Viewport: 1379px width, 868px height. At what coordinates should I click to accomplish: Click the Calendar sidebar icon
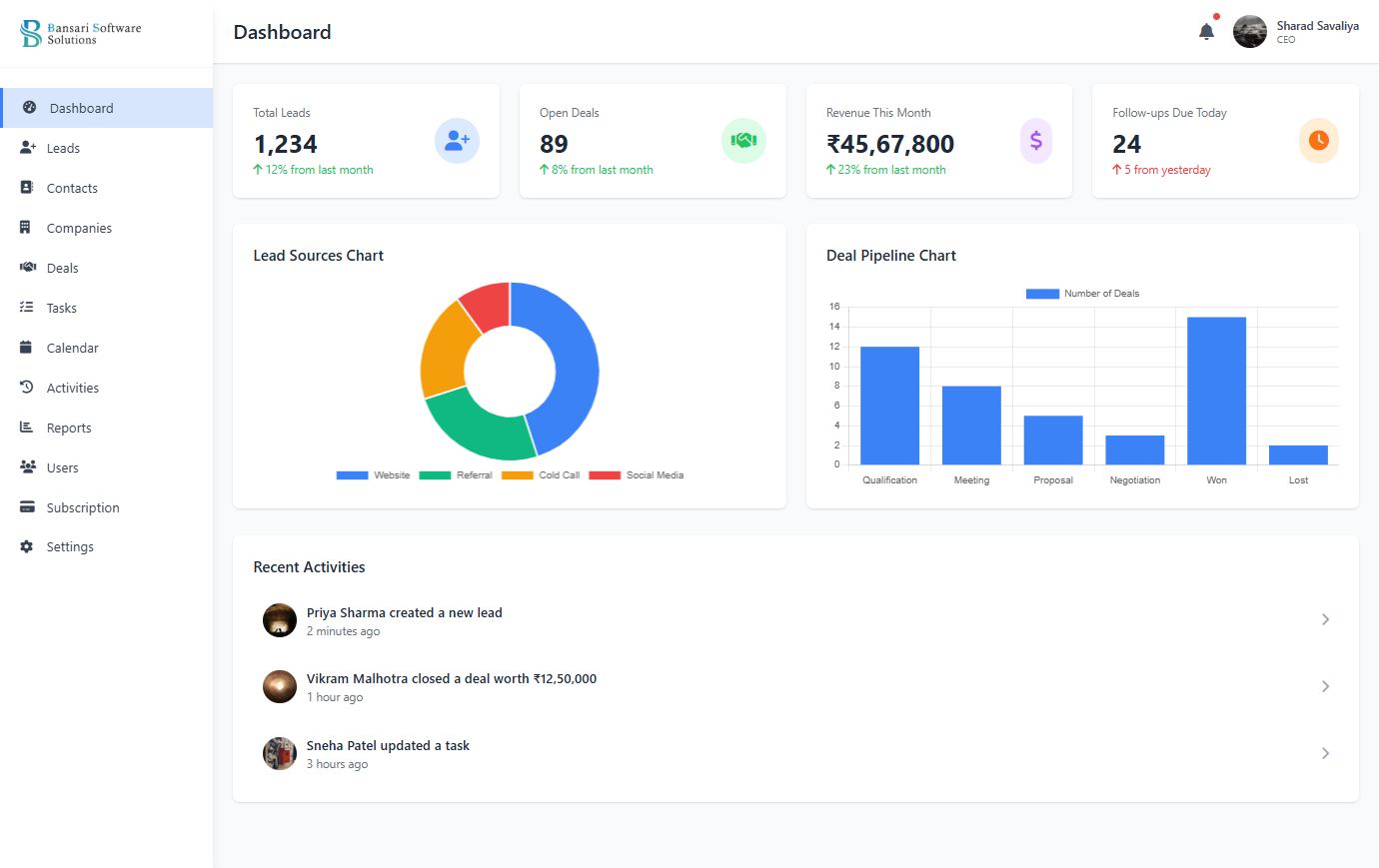click(26, 348)
